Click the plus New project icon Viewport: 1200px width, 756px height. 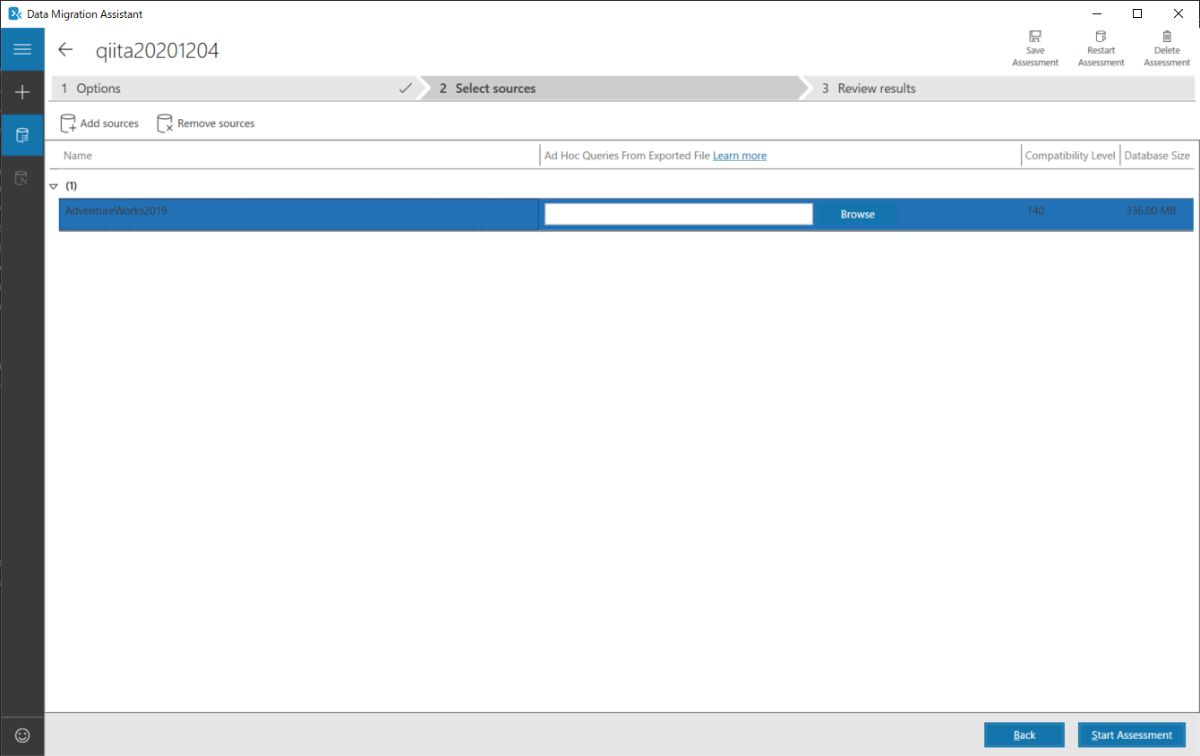click(x=22, y=92)
